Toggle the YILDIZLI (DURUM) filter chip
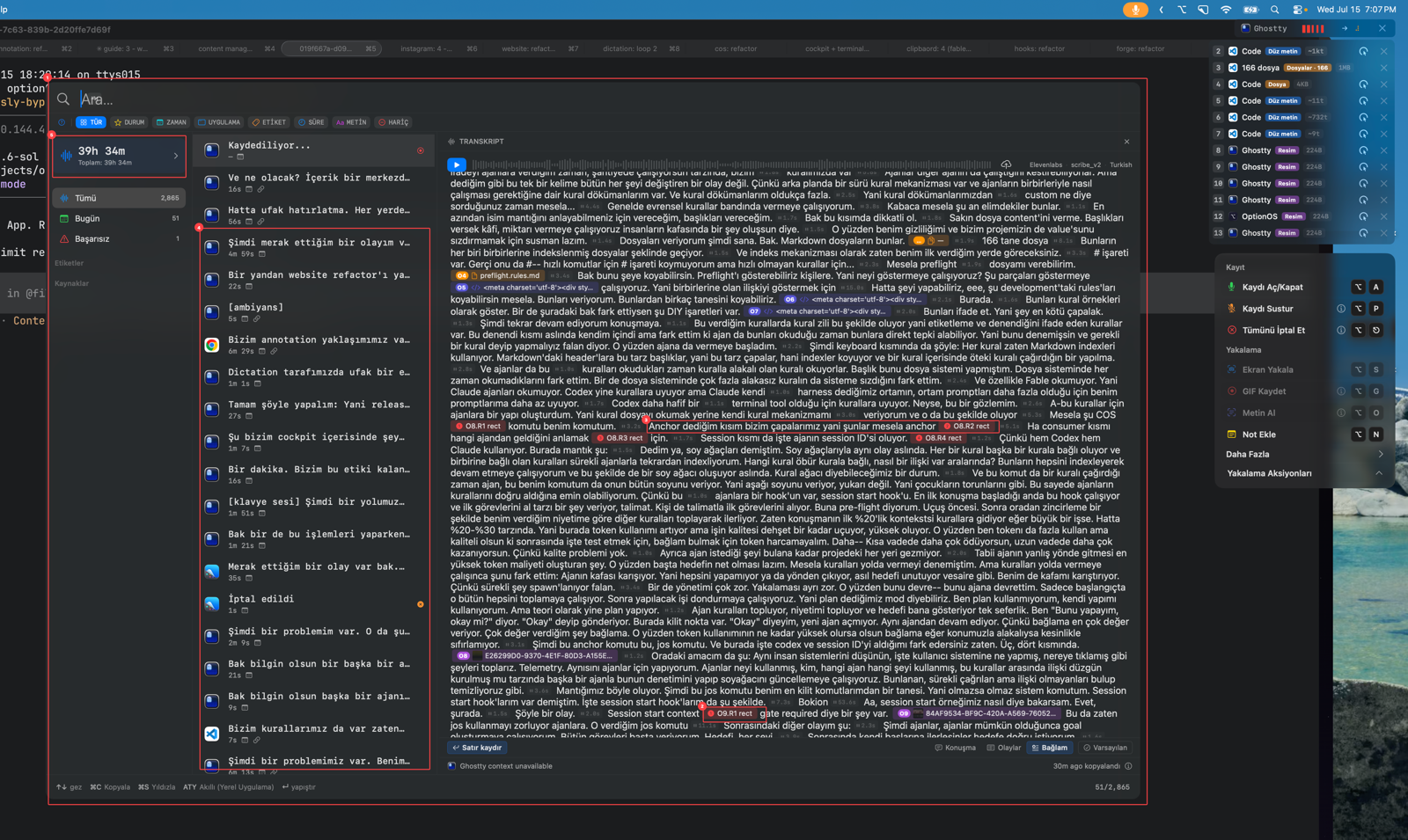The width and height of the screenshot is (1408, 840). (x=128, y=122)
